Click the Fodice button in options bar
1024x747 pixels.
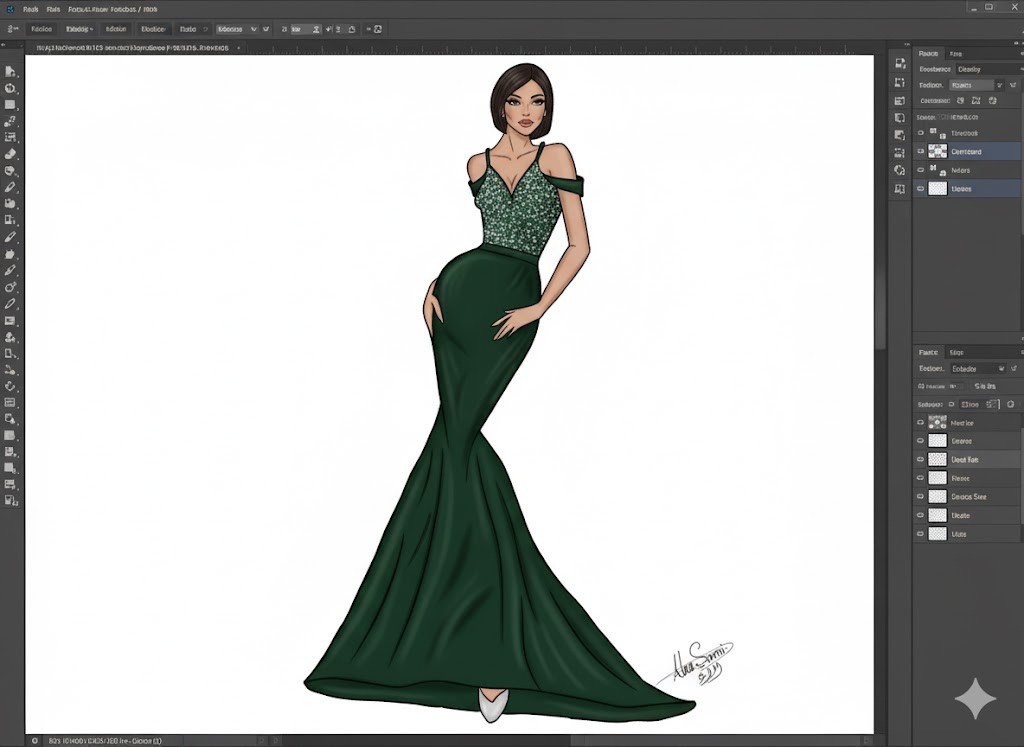click(x=41, y=29)
